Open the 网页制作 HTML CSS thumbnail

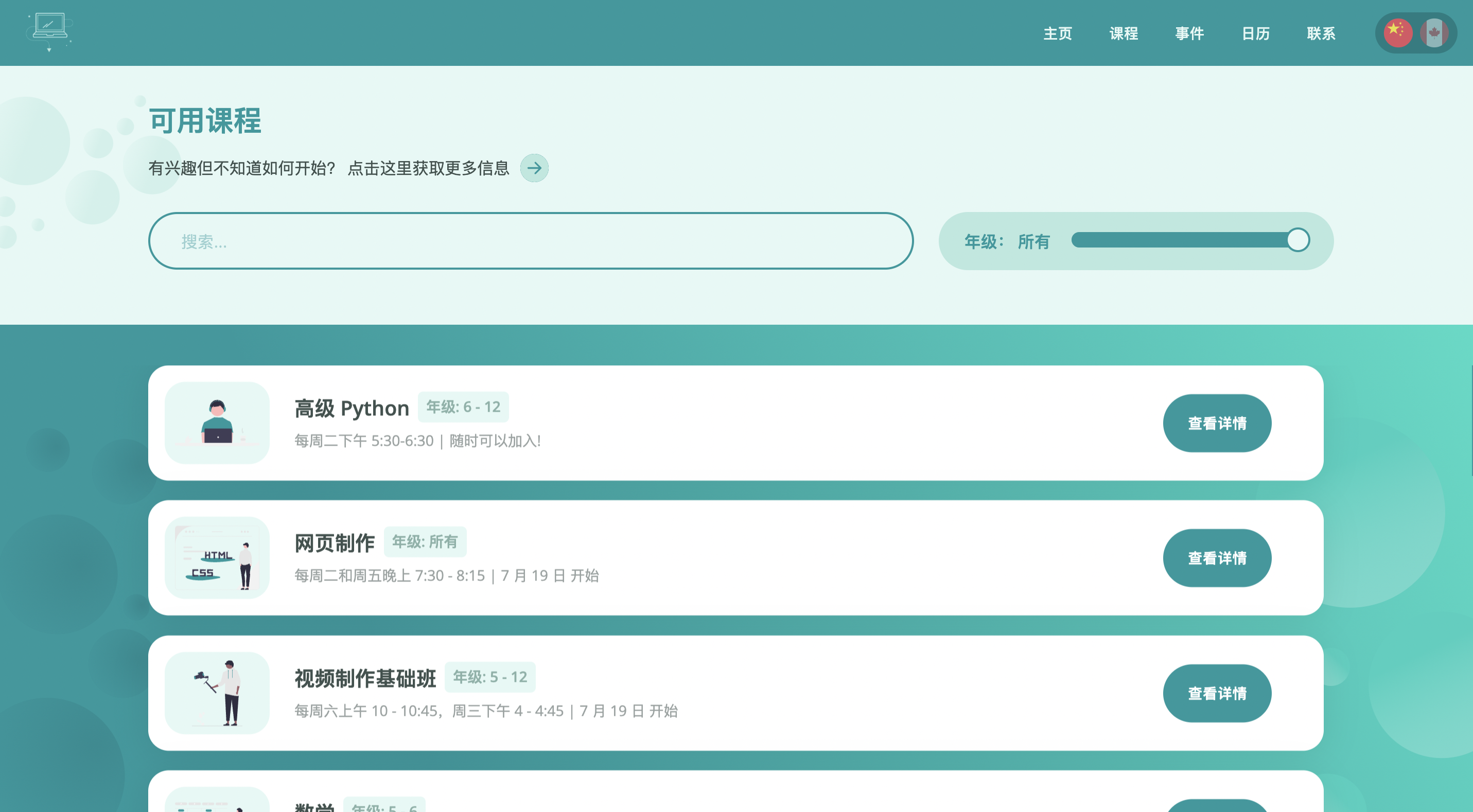217,558
